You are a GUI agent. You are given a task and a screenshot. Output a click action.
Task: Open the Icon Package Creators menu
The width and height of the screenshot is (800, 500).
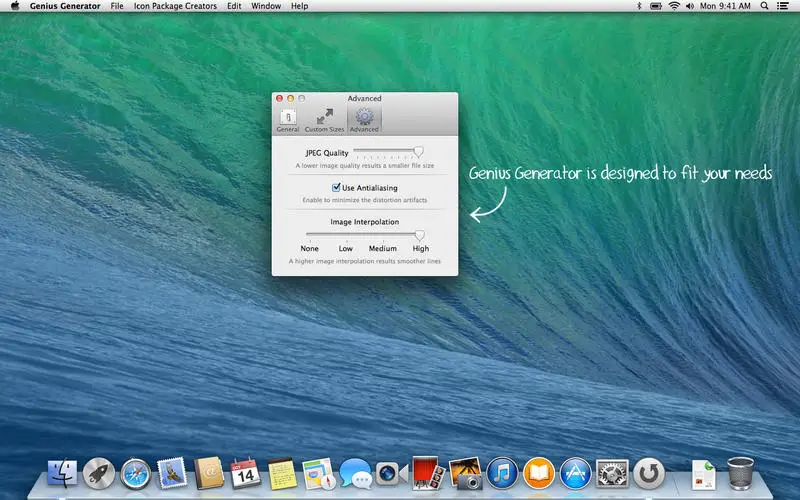pos(175,6)
